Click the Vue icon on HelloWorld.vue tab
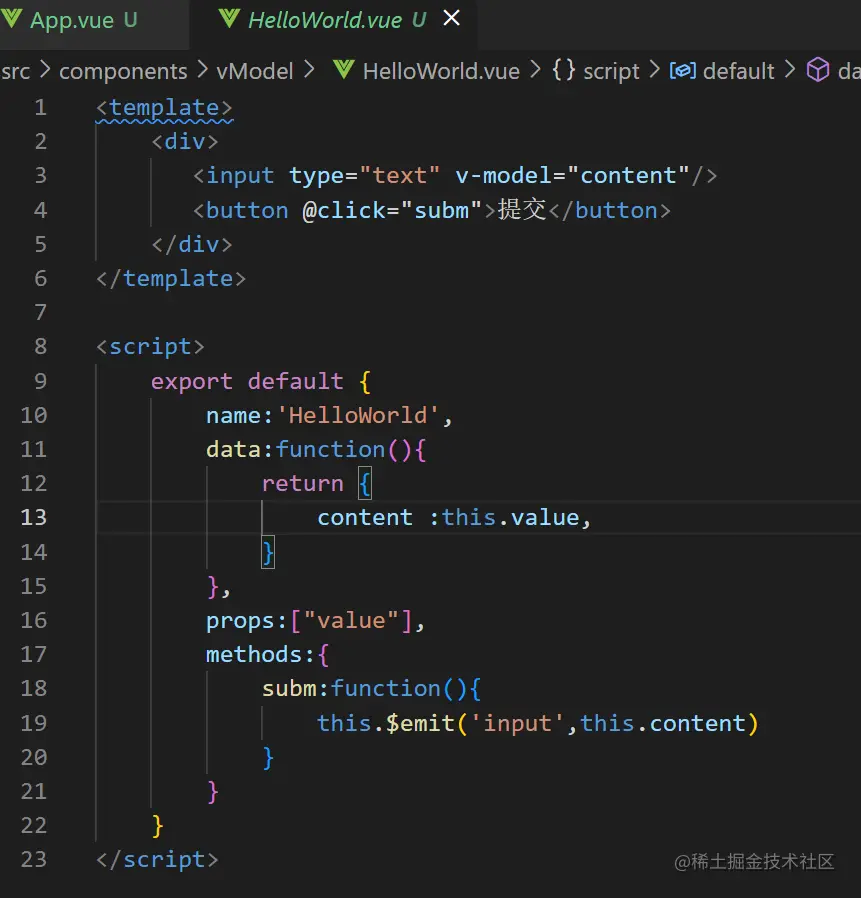This screenshot has width=861, height=898. pos(229,19)
